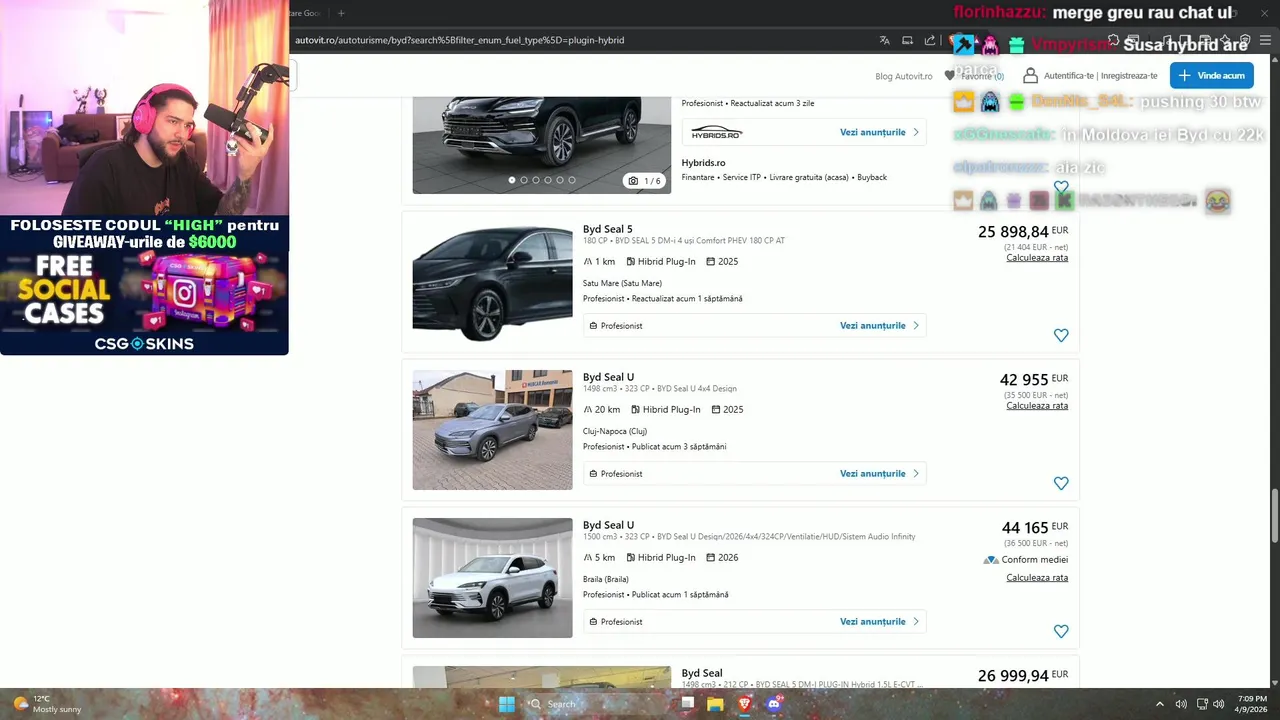1280x720 pixels.
Task: Click the cast screen icon in address bar
Action: tap(907, 40)
